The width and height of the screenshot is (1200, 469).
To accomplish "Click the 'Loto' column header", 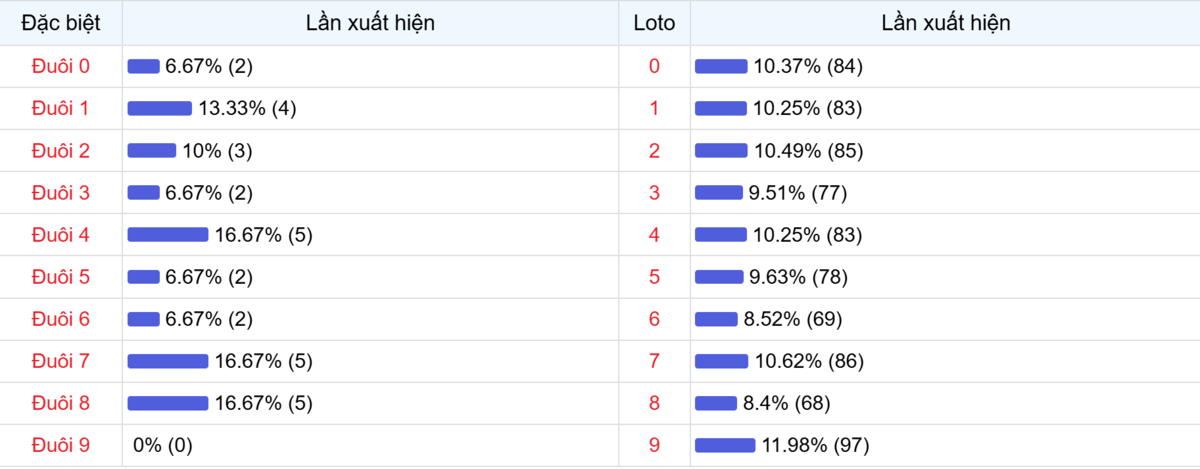I will coord(654,23).
